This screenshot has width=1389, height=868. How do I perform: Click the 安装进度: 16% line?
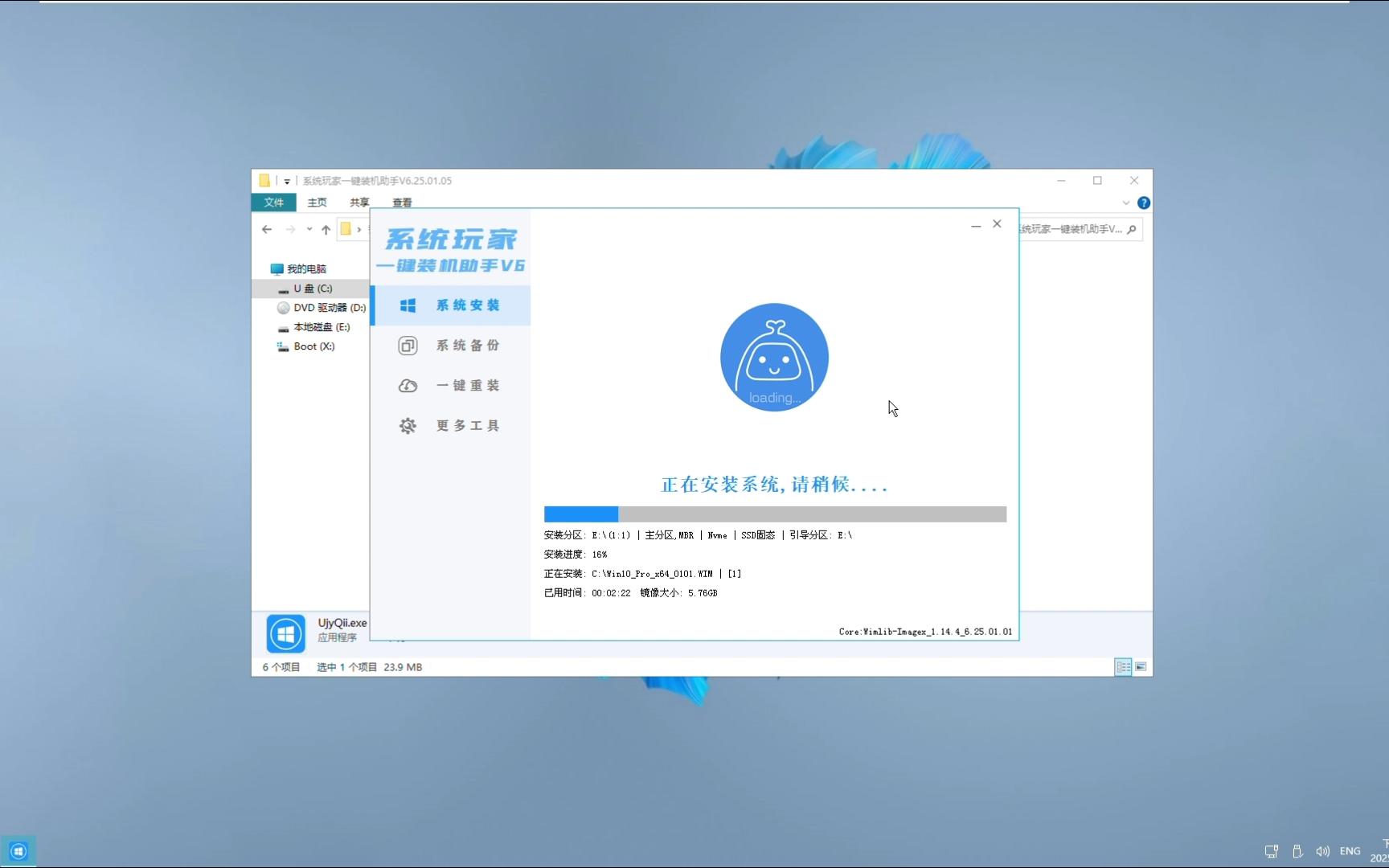(576, 555)
